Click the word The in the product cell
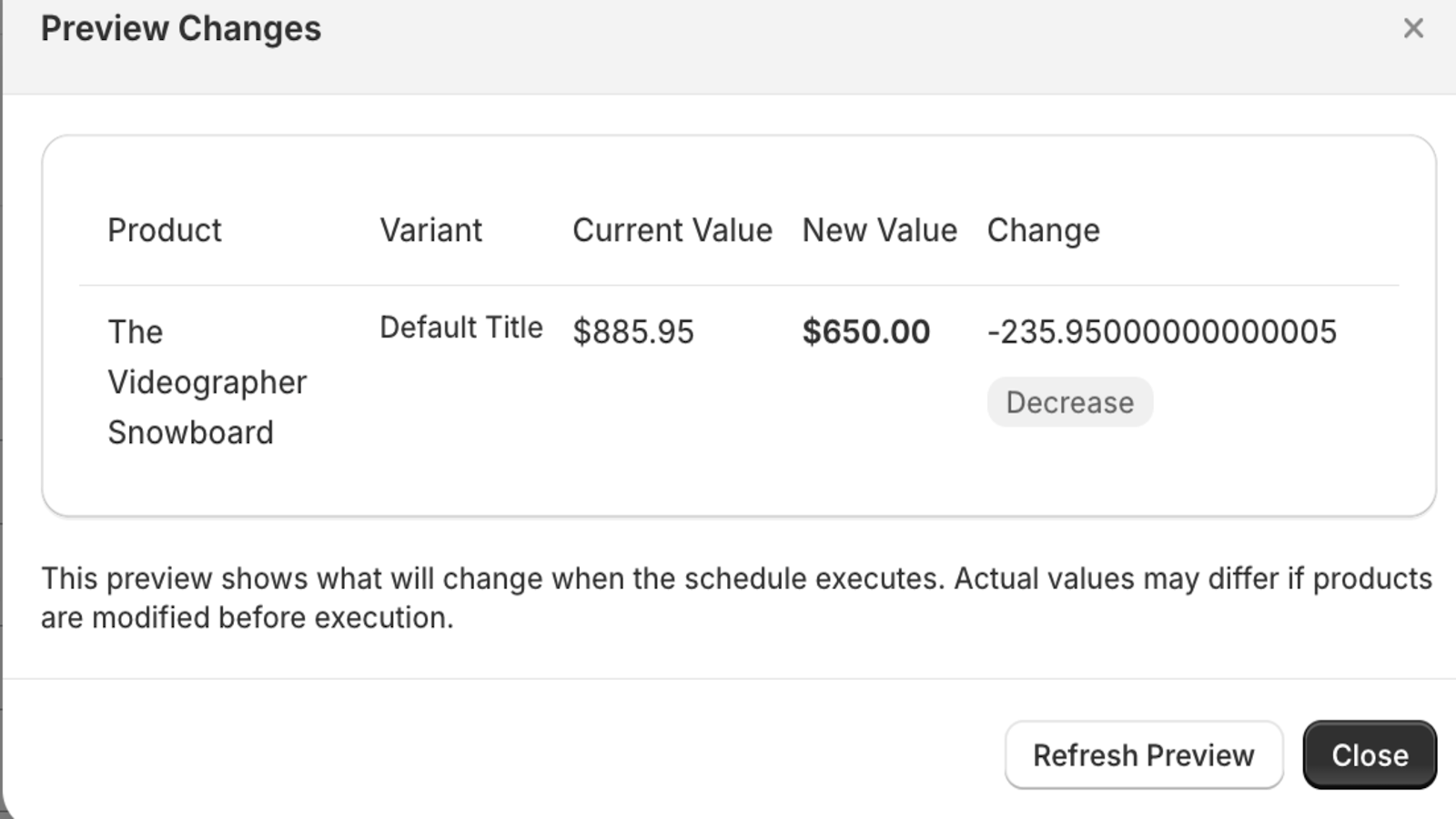Screen dimensions: 1456x819 [x=135, y=332]
